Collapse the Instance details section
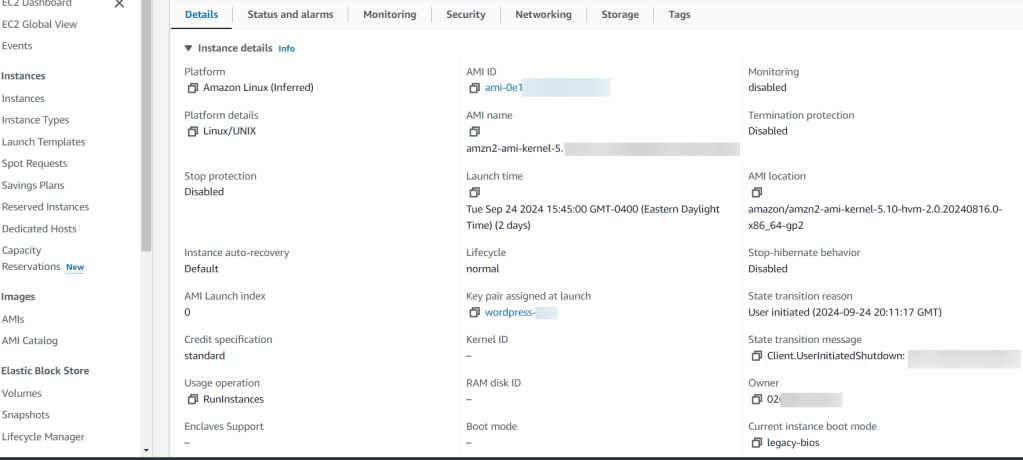This screenshot has height=460, width=1023. 188,48
